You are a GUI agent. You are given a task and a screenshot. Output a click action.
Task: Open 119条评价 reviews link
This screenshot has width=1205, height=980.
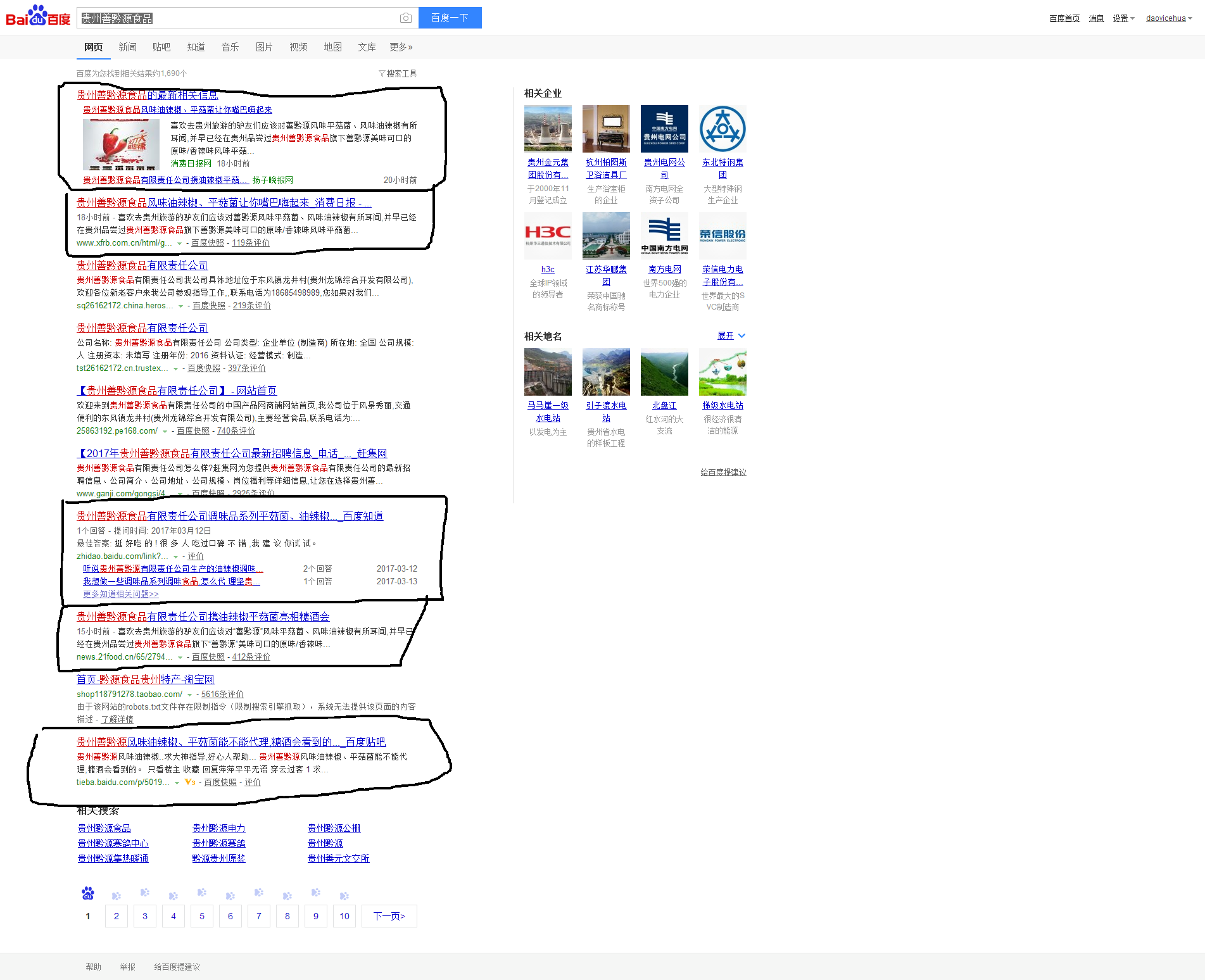click(x=251, y=243)
